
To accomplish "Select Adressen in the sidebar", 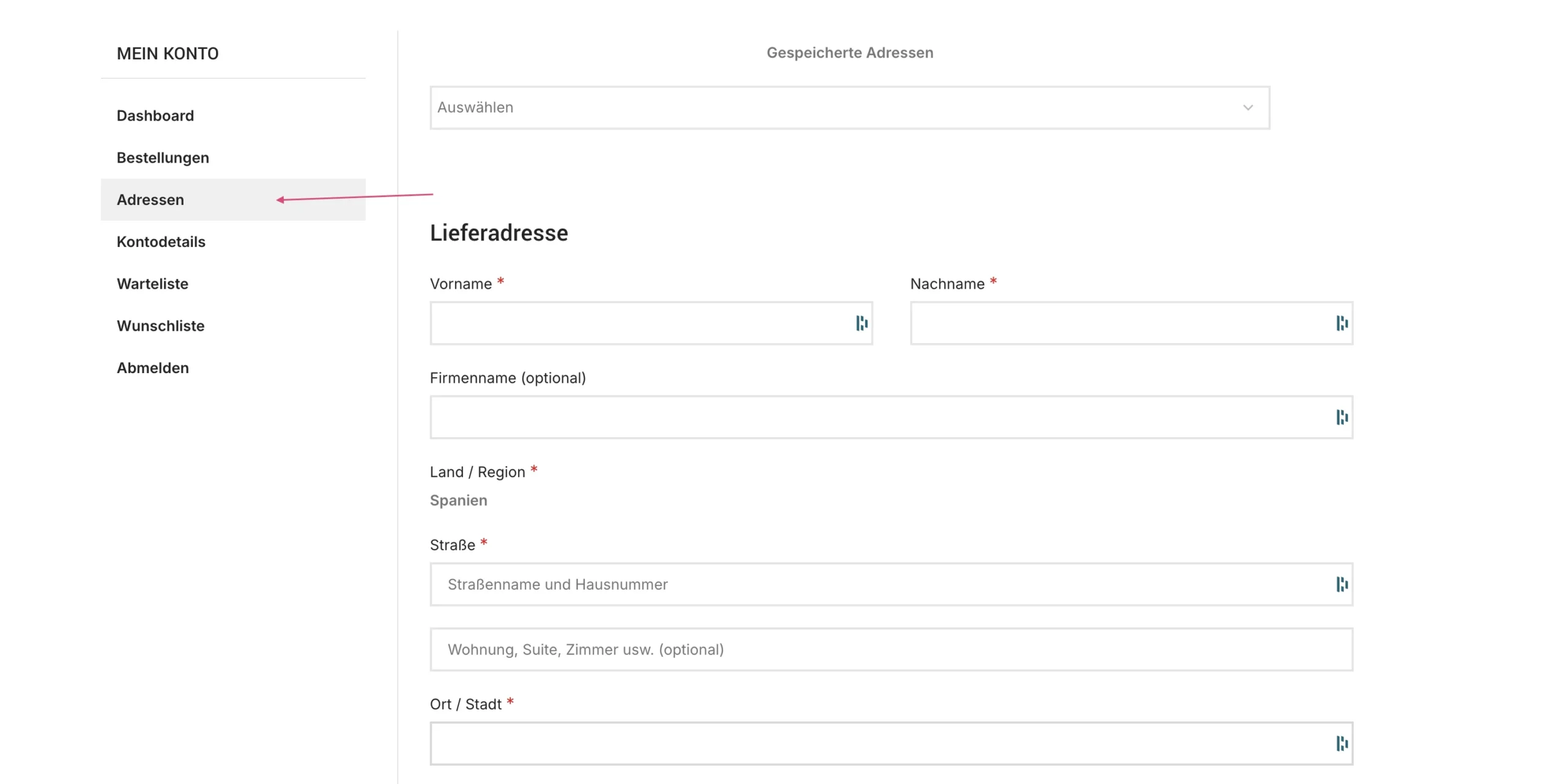I will [x=150, y=200].
